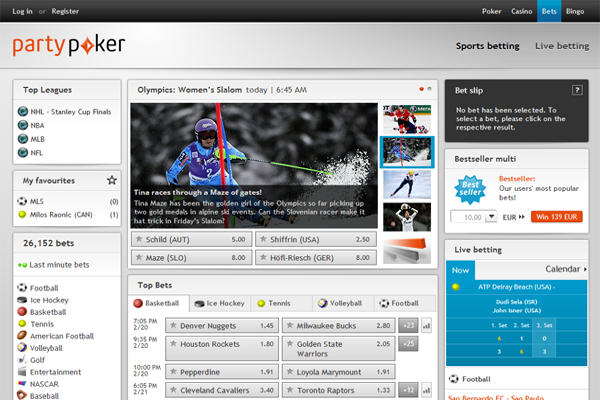Click the Best seller badge icon
Screen dimensions: 600x400
[x=470, y=189]
